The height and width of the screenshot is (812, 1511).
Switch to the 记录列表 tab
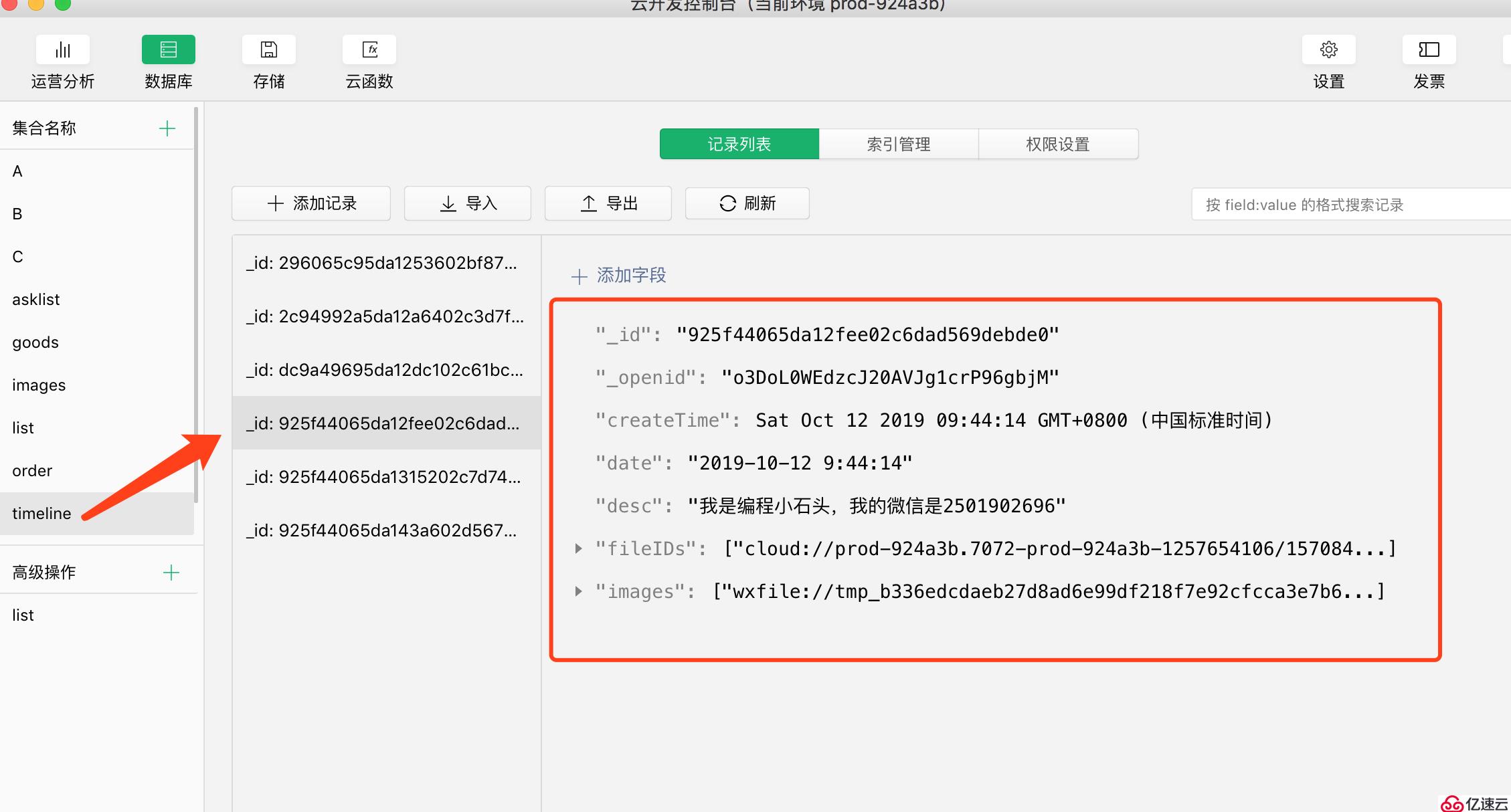(x=739, y=144)
